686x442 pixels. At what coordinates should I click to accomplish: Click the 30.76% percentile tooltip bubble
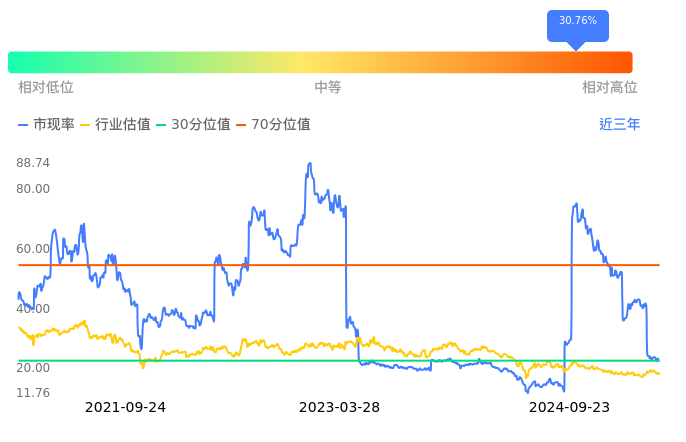click(x=577, y=22)
